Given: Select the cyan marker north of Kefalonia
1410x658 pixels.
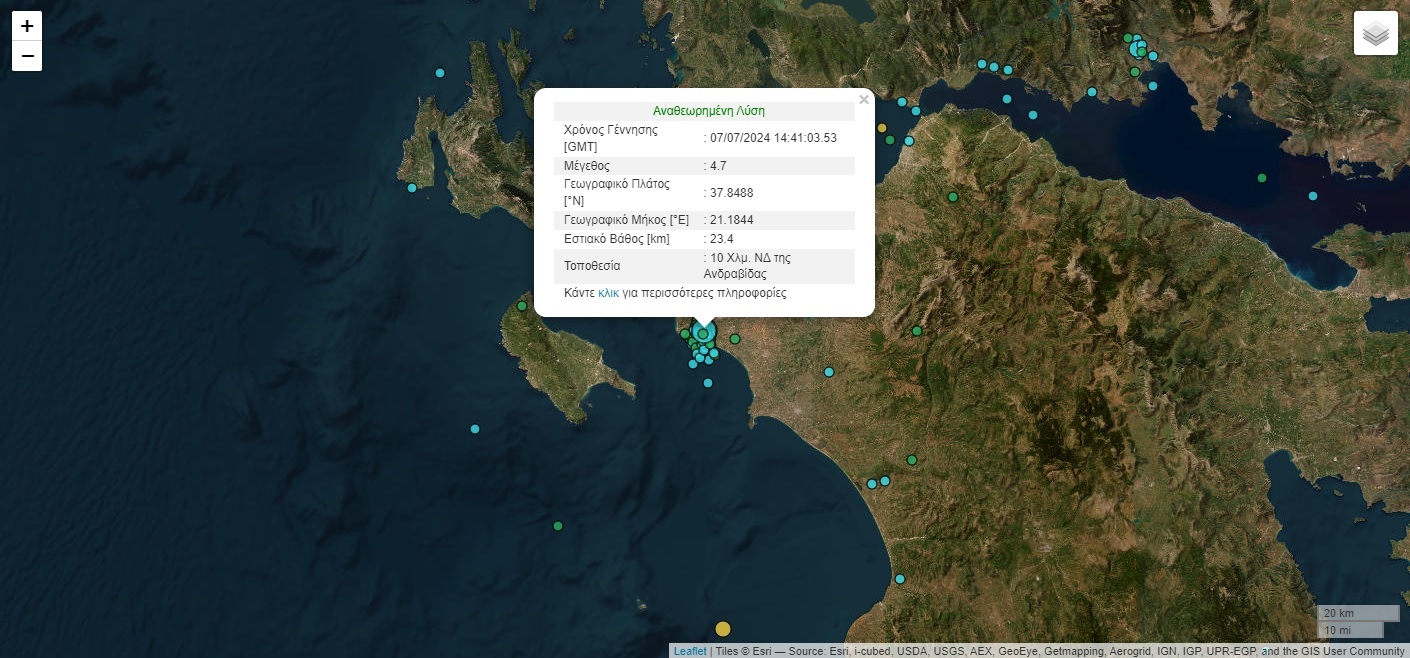Looking at the screenshot, I should 440,72.
